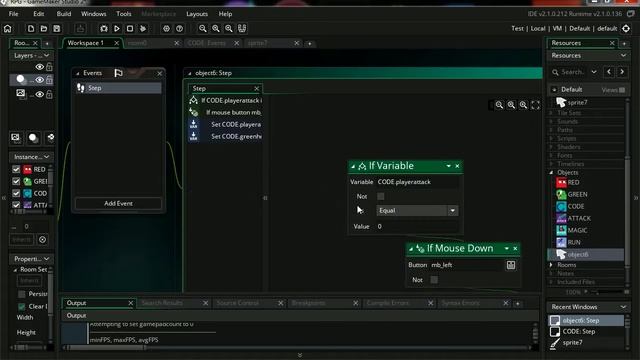This screenshot has height=360, width=640.
Task: Clean the build cache broom icon
Action: point(143,29)
